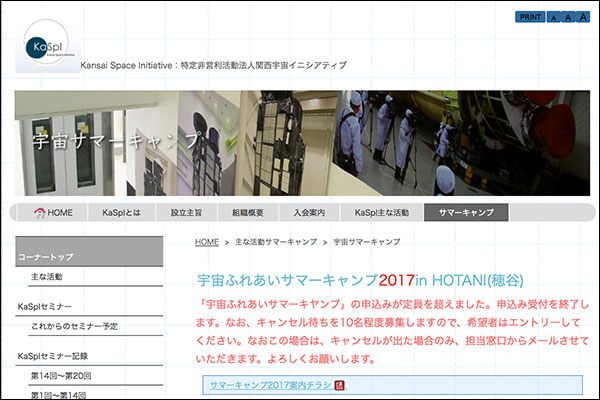Click the KaSpIセミナー sidebar heading
The image size is (600, 400).
pyautogui.click(x=45, y=307)
